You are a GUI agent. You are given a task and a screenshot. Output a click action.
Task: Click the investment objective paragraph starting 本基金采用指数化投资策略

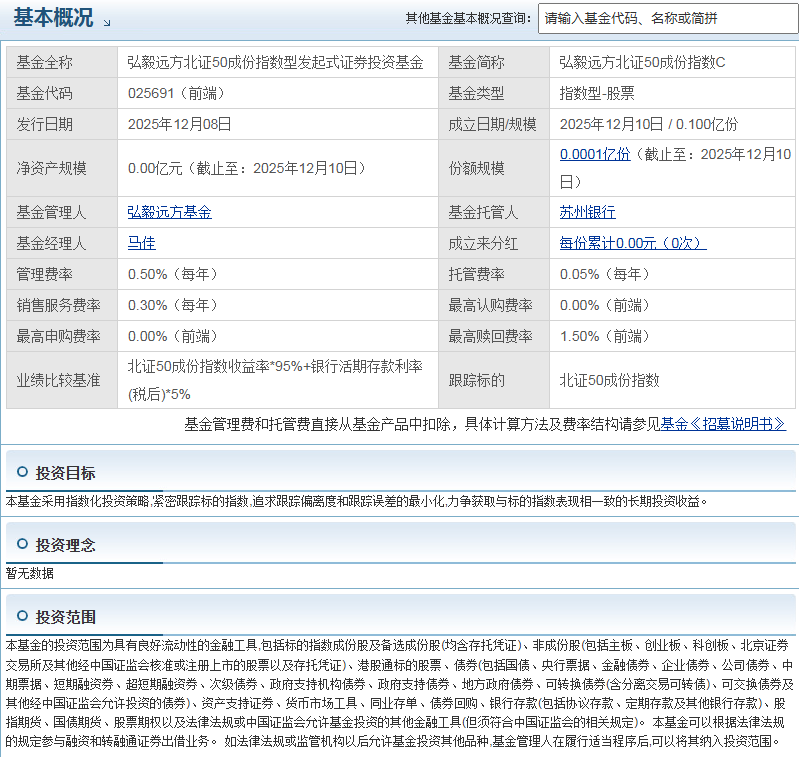[357, 501]
